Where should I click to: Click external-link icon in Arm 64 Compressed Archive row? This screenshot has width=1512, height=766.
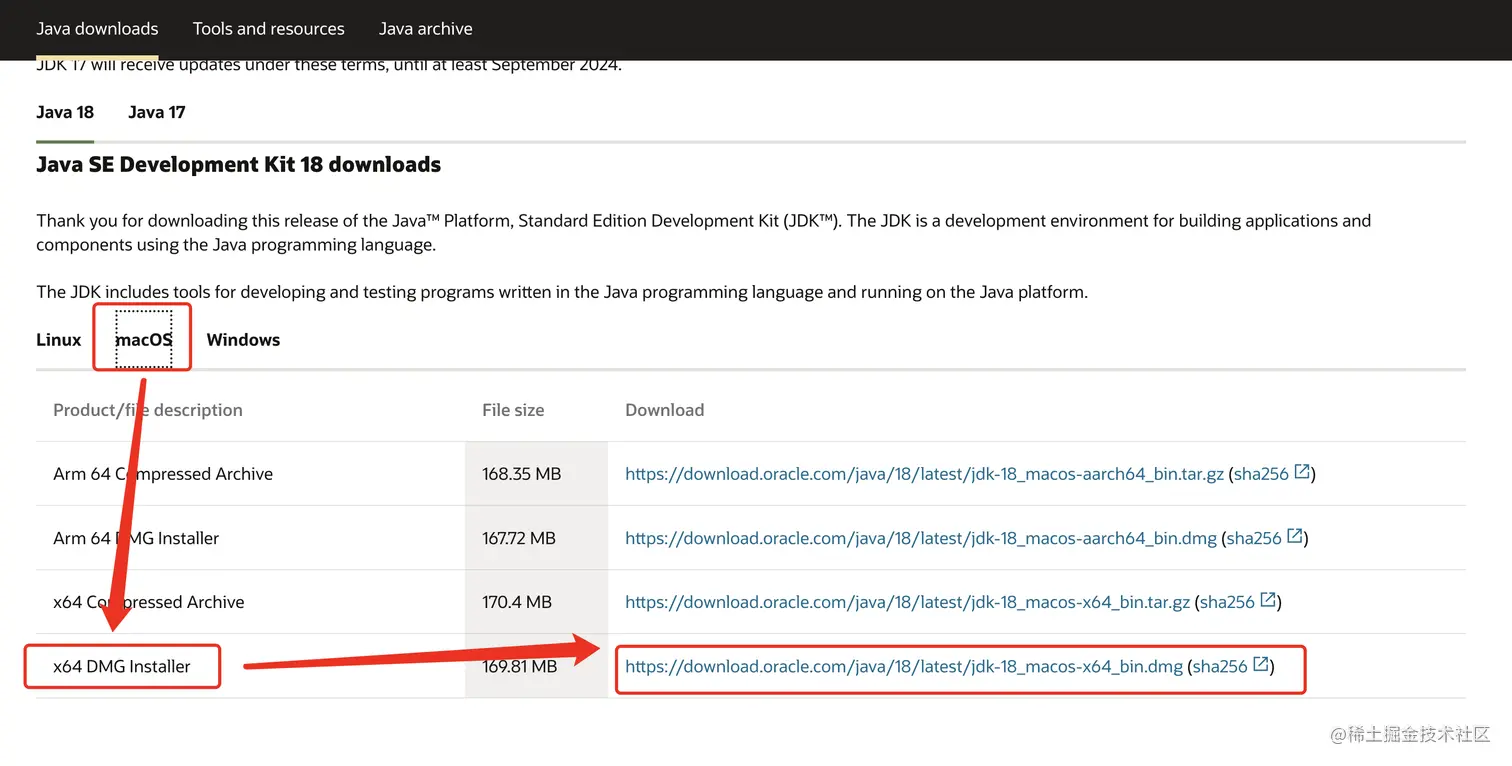click(x=1302, y=472)
